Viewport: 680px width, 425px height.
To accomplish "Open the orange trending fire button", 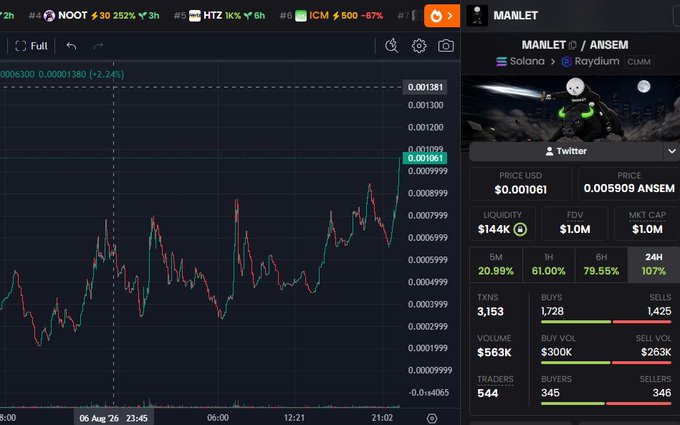I will coord(442,16).
